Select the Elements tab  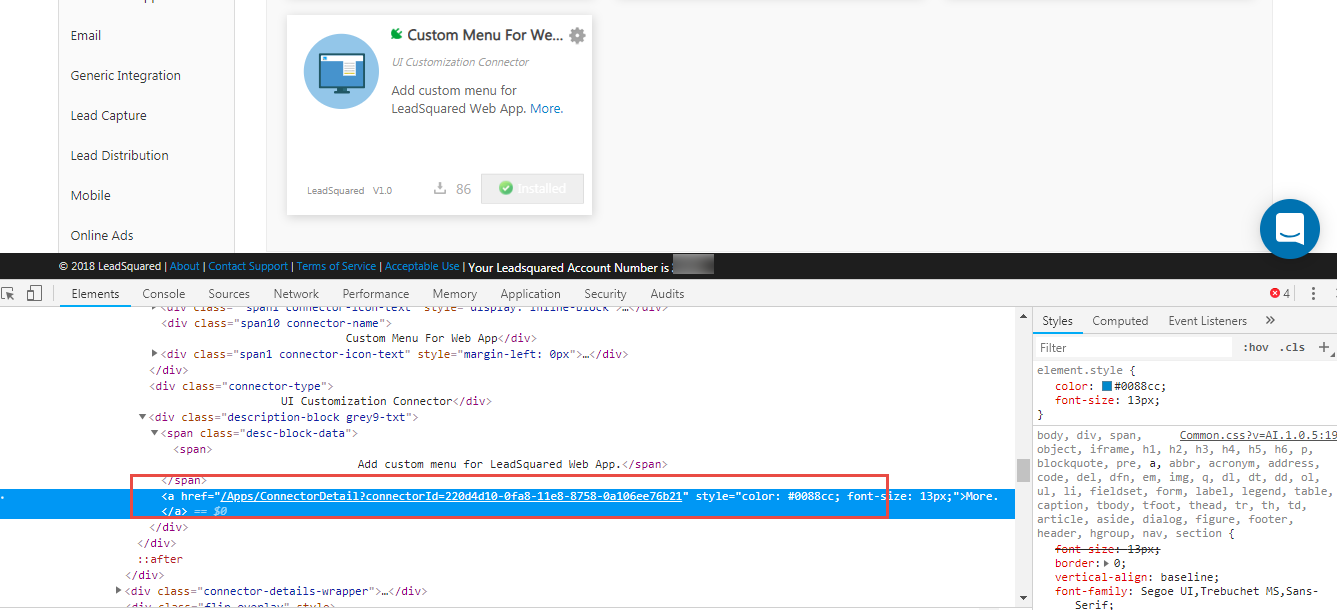tap(95, 293)
